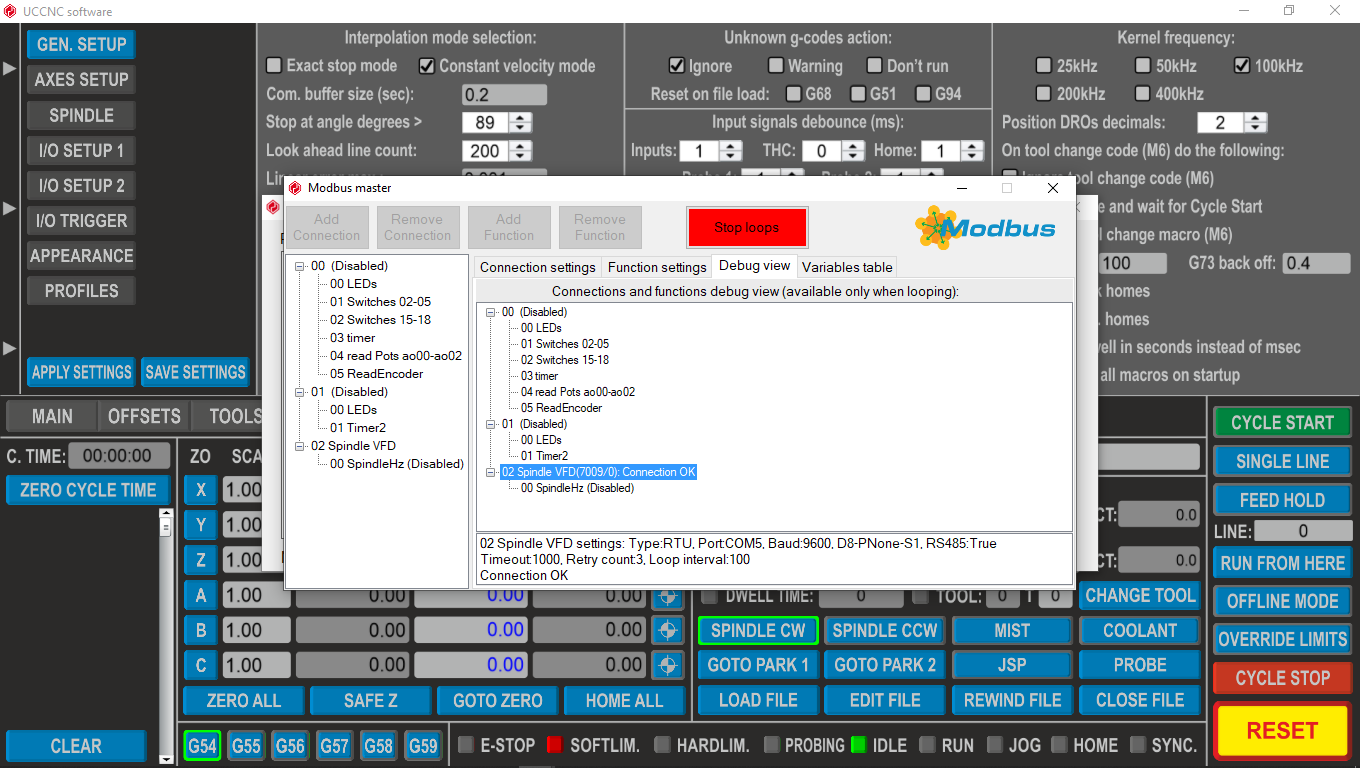This screenshot has height=768, width=1360.
Task: Select 05 ReadEncoder in the Debug view tree
Action: [561, 408]
